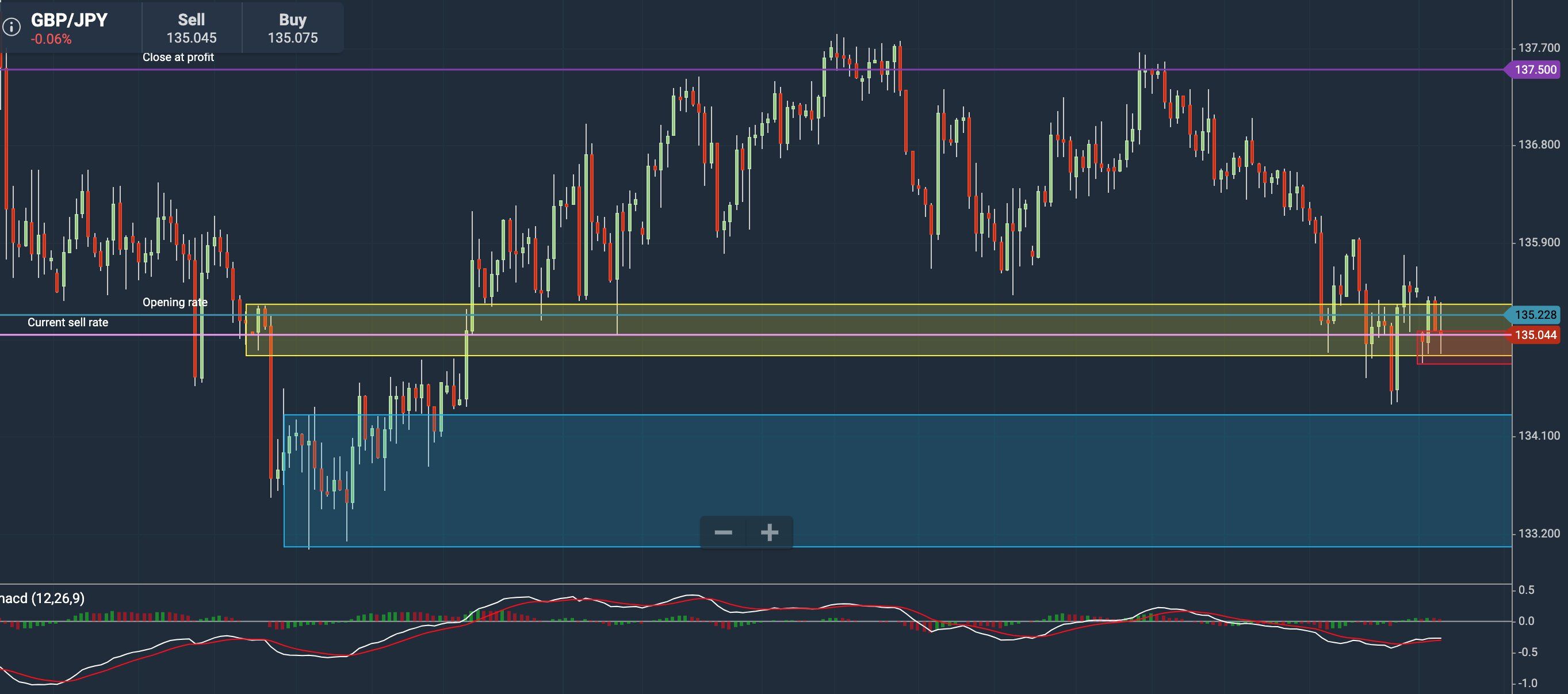The image size is (1568, 694).
Task: Click the 134.100 price axis label
Action: coord(1539,436)
